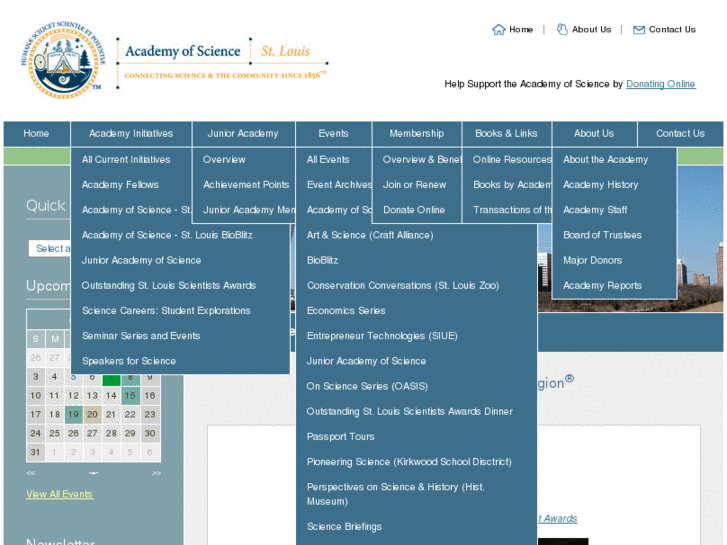Select Pioneering Science (Kirkwood School District)
The image size is (727, 545).
click(409, 462)
